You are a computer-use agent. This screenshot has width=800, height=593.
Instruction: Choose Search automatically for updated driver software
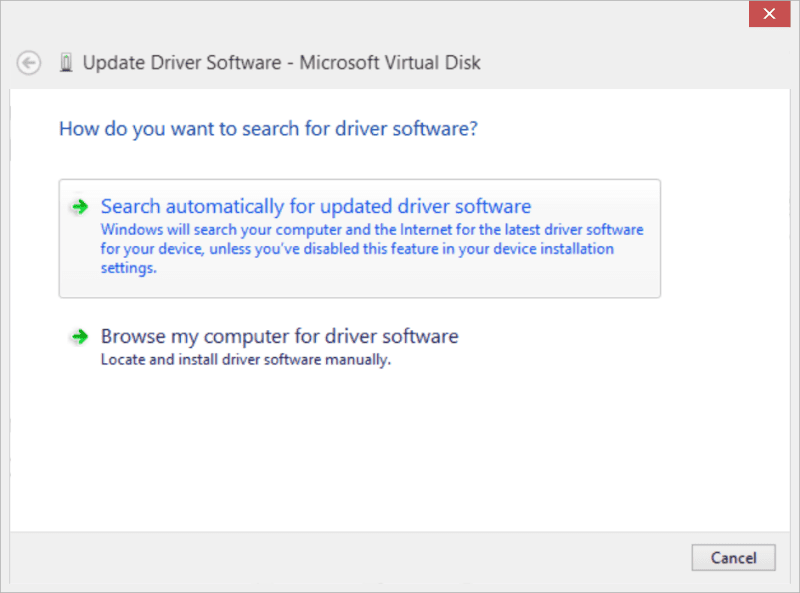click(360, 238)
